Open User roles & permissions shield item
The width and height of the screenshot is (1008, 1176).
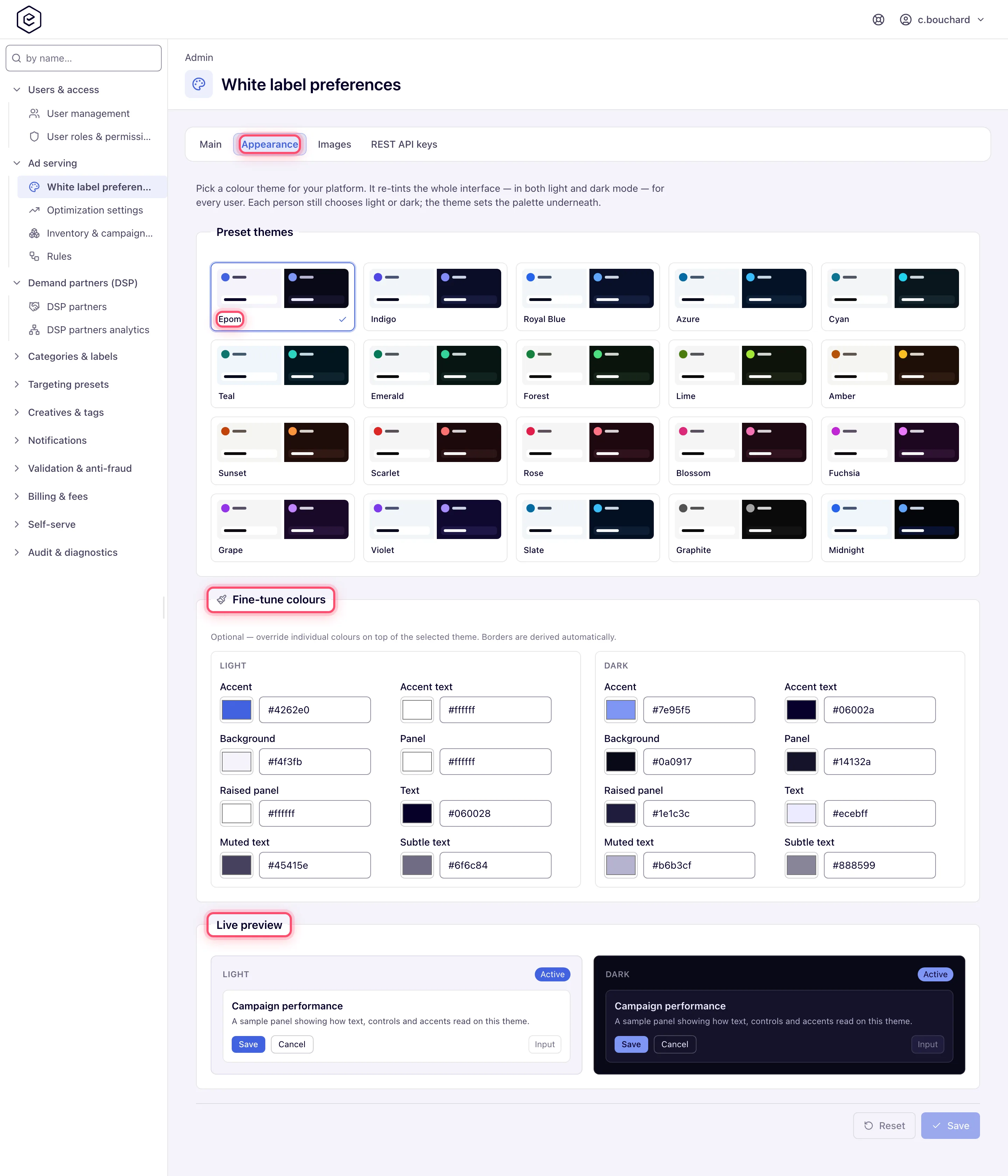point(91,137)
